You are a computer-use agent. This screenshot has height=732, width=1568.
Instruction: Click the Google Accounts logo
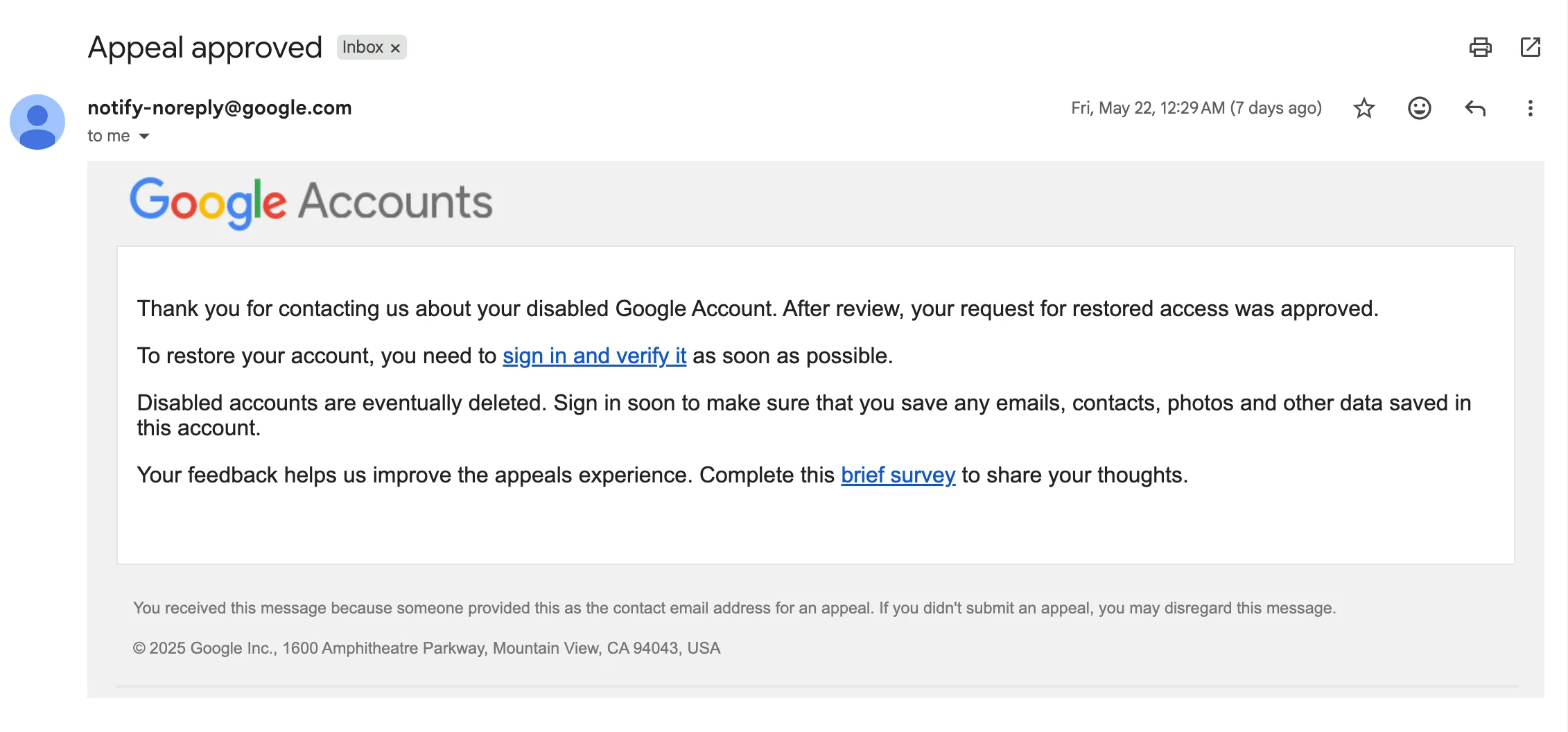(x=311, y=202)
